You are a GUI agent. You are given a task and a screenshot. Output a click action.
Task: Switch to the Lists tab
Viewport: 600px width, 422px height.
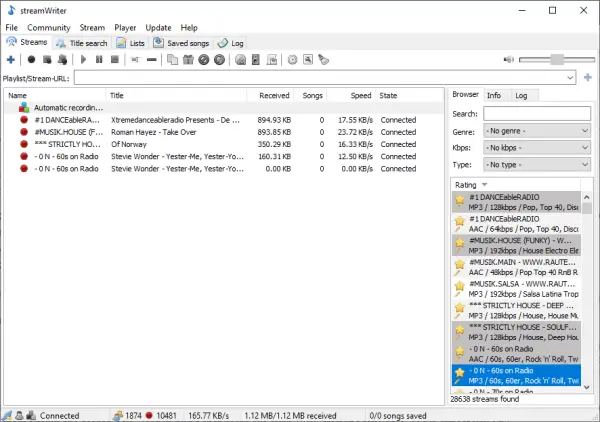pyautogui.click(x=131, y=43)
